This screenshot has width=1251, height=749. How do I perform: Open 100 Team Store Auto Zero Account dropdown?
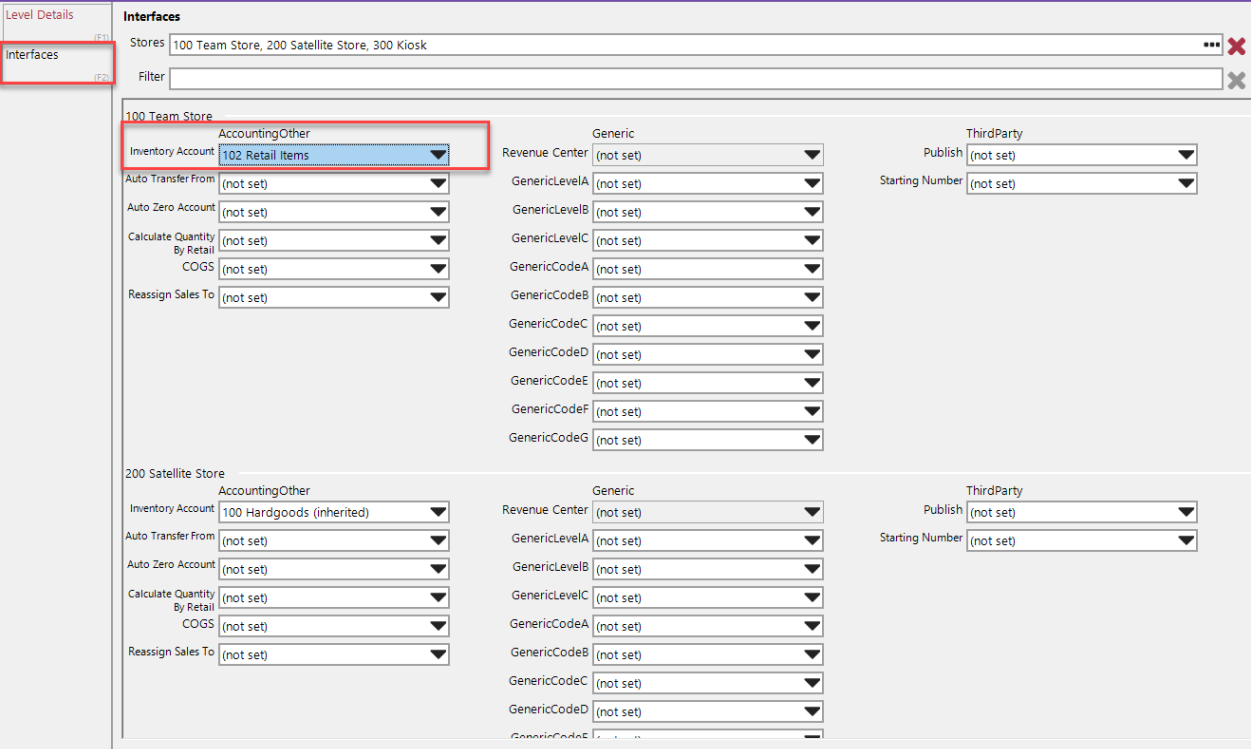(x=334, y=212)
